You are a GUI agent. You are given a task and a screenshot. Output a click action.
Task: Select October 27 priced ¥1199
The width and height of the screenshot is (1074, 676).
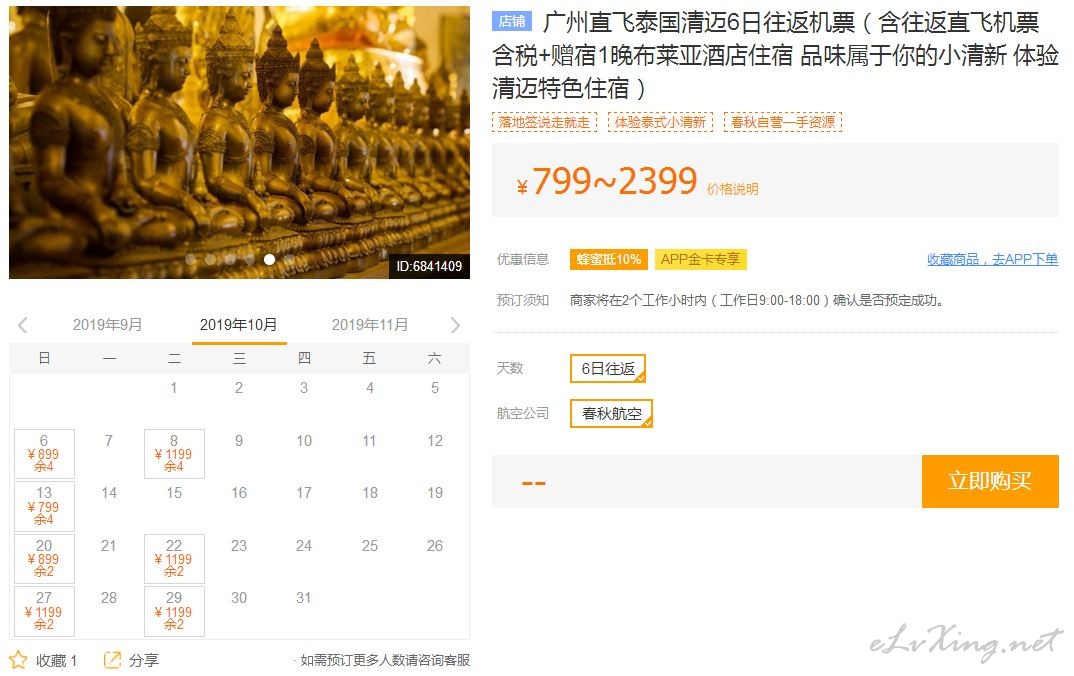click(44, 611)
